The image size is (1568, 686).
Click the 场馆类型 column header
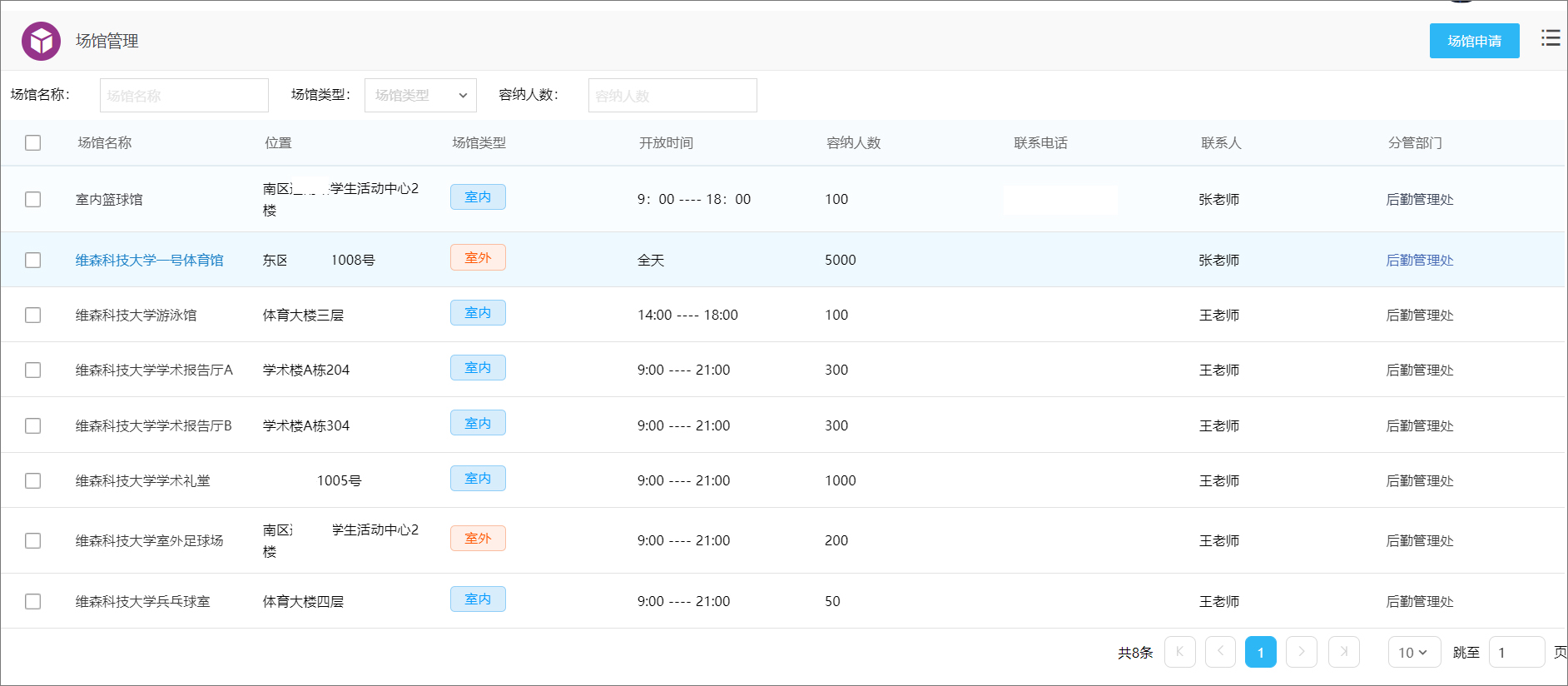click(x=479, y=142)
